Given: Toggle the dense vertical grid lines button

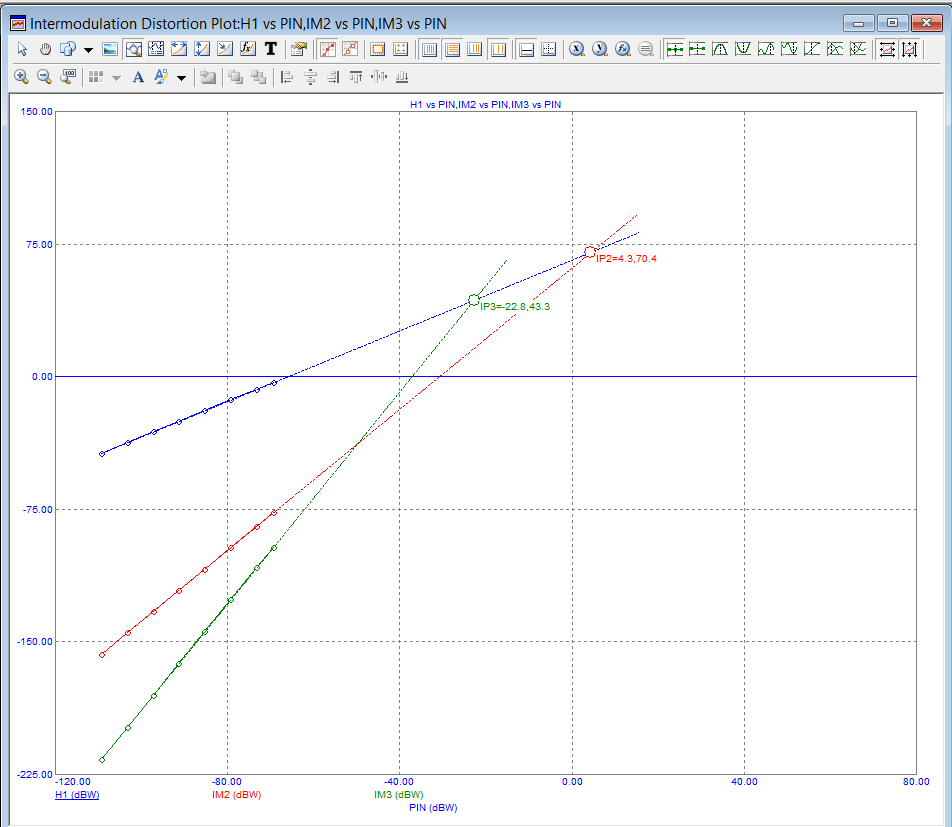Looking at the screenshot, I should point(429,49).
